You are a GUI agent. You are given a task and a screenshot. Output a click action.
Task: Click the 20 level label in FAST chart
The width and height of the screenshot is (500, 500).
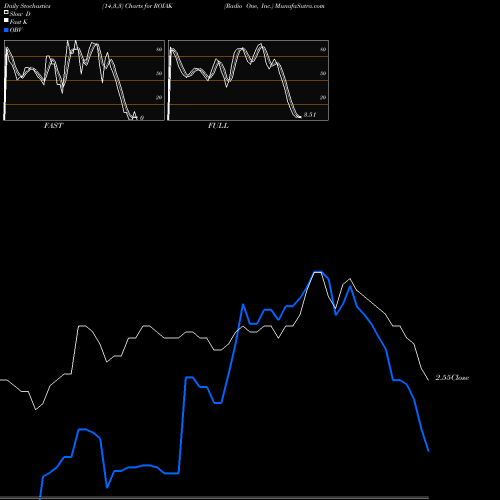159,97
